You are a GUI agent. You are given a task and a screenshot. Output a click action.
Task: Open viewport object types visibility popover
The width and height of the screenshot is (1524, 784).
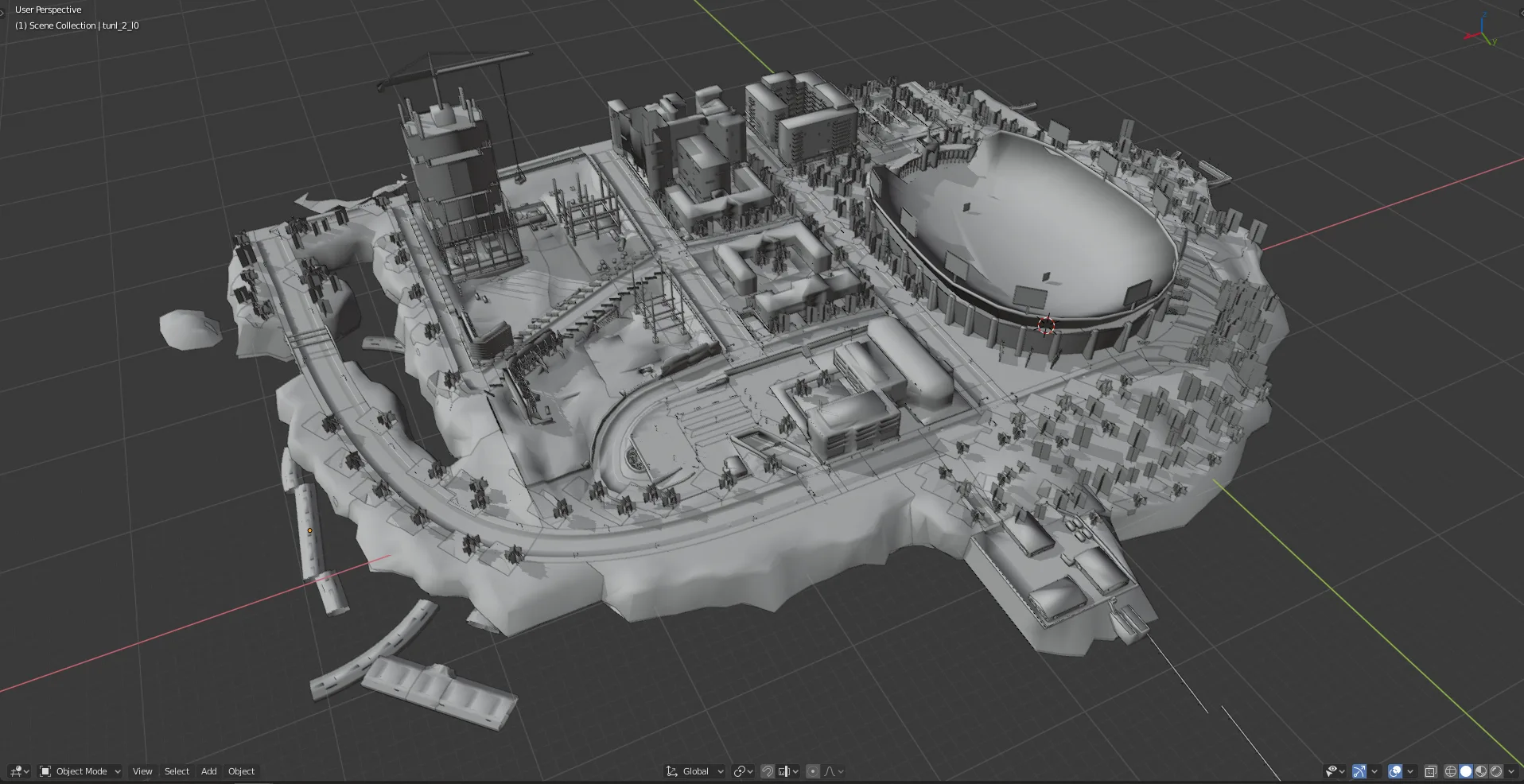(x=1335, y=771)
